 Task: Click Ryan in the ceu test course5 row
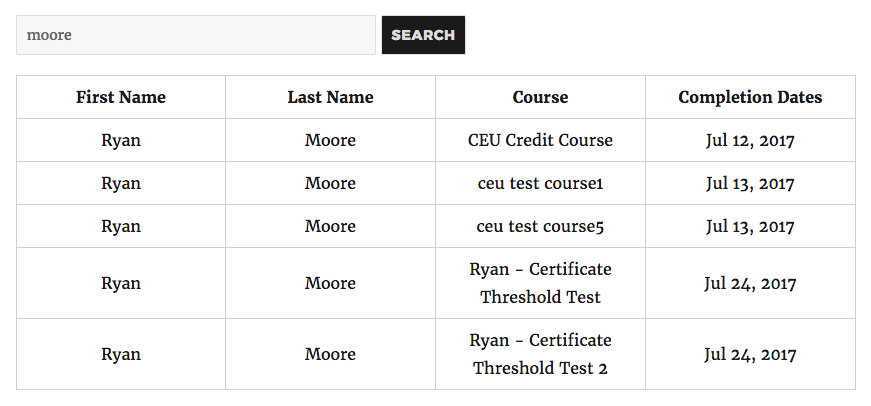coord(121,226)
